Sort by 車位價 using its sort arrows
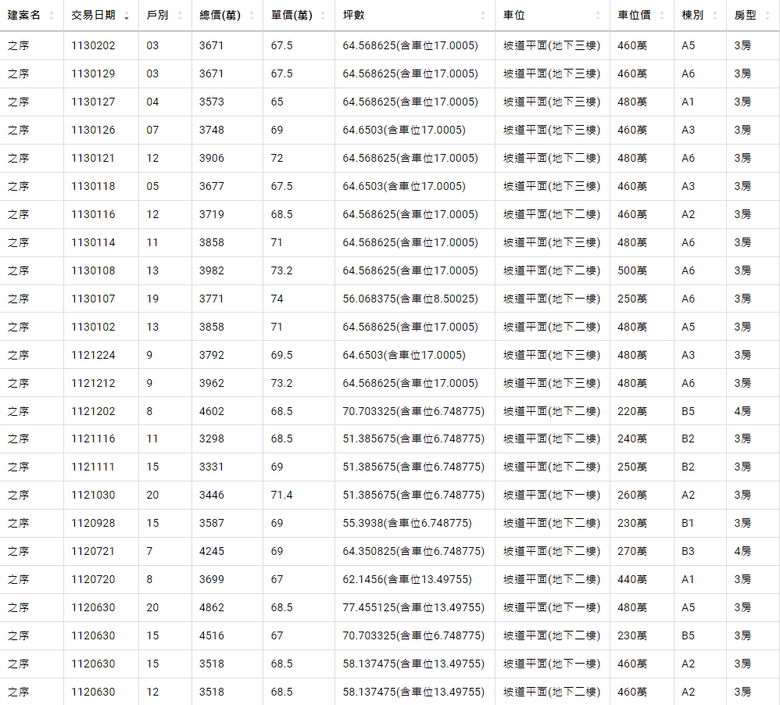The image size is (780, 705). click(x=662, y=16)
